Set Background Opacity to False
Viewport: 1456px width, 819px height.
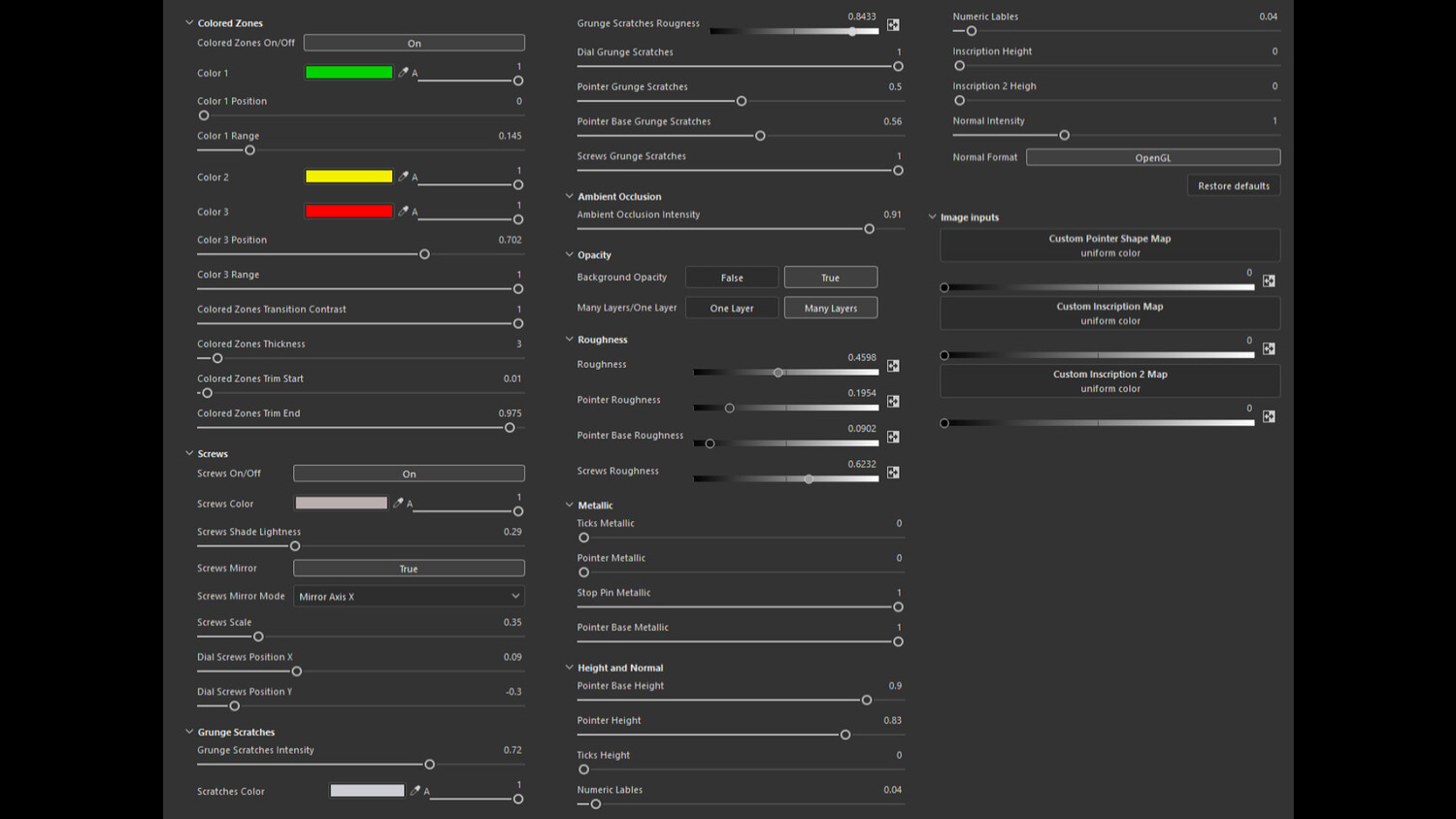click(x=732, y=278)
